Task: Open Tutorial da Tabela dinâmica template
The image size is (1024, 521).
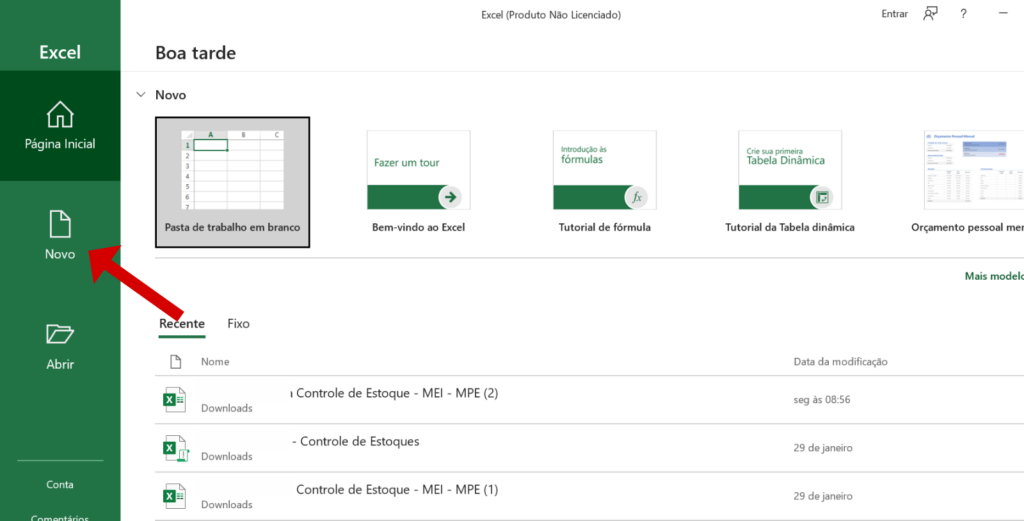Action: (x=790, y=182)
